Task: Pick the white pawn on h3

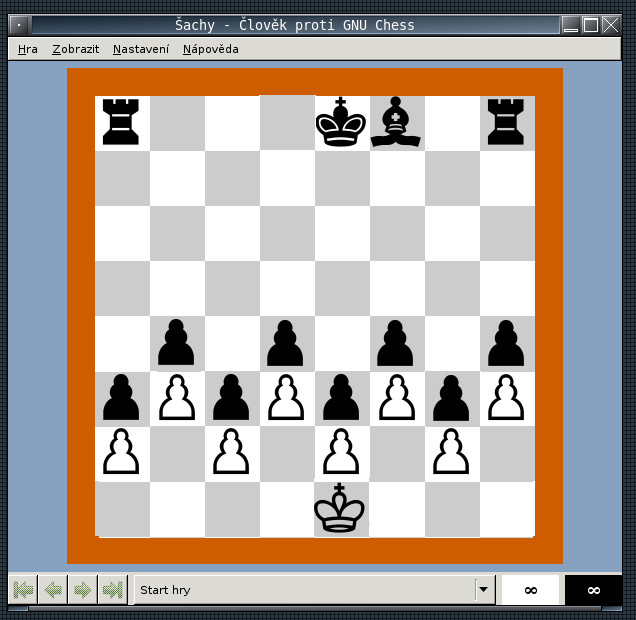Action: pos(506,397)
